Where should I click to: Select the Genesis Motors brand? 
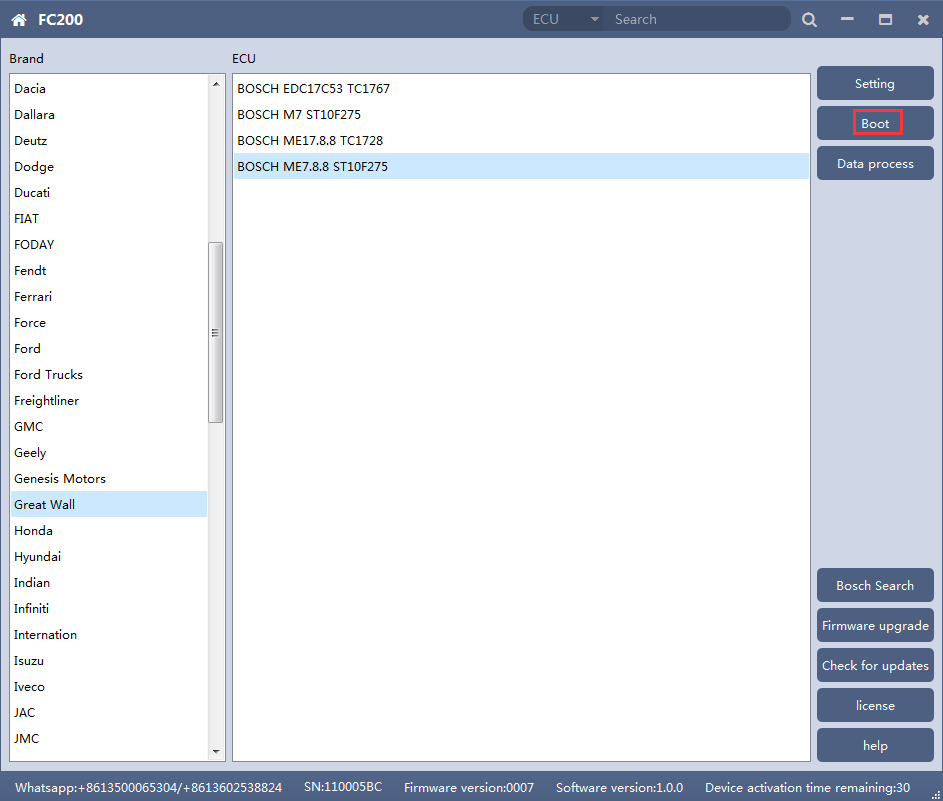coord(109,478)
